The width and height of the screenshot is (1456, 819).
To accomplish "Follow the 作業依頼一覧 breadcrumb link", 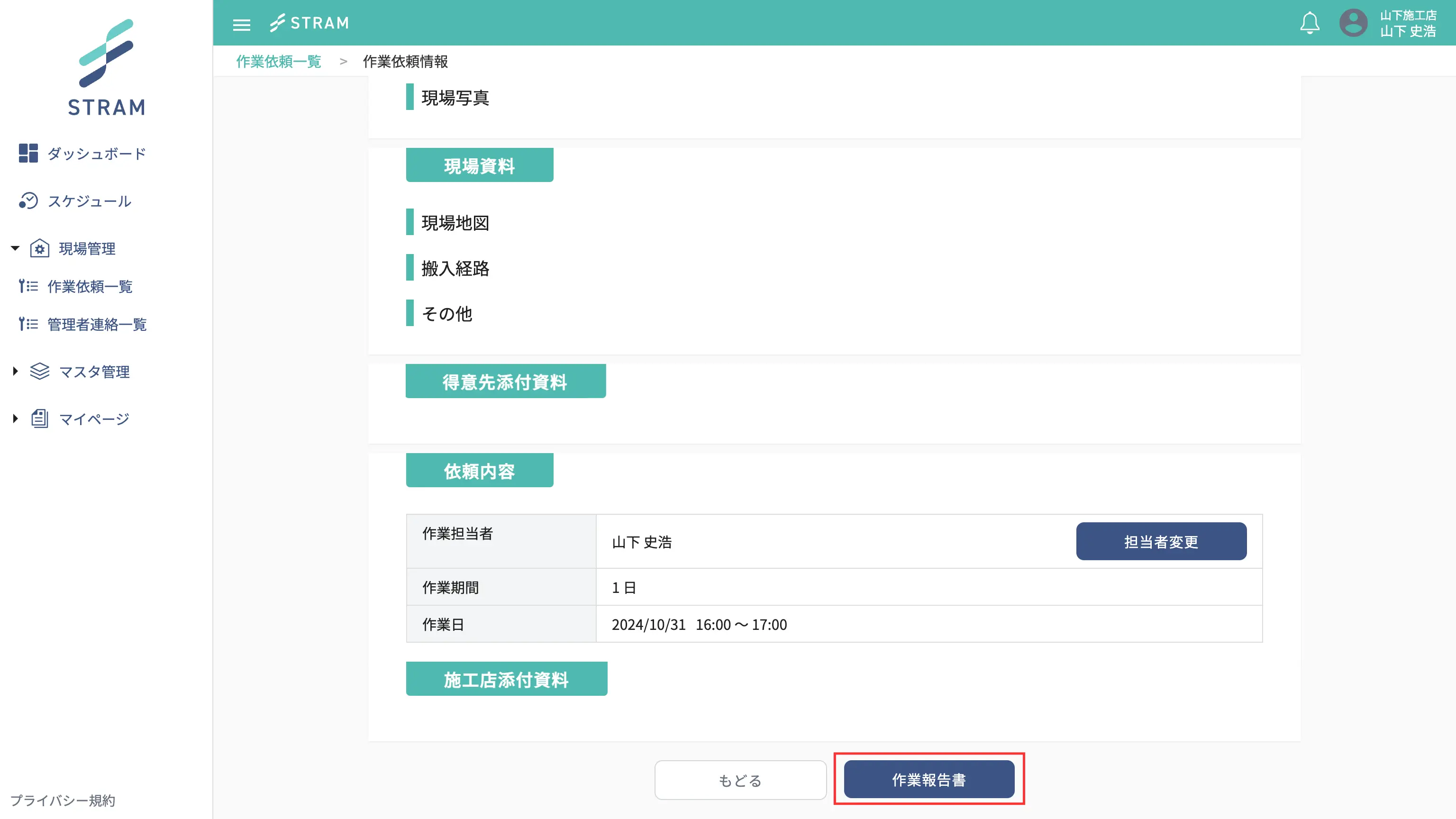I will pyautogui.click(x=278, y=61).
